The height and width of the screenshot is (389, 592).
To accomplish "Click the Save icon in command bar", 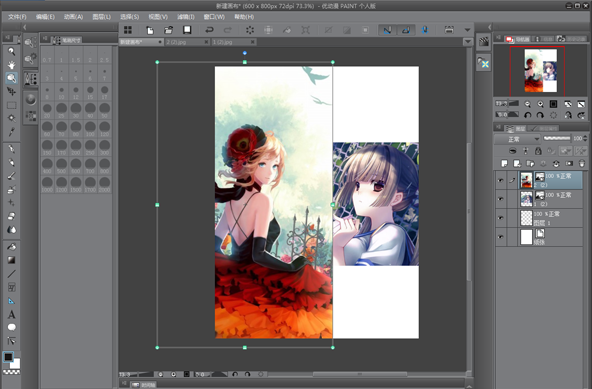I will (x=187, y=30).
